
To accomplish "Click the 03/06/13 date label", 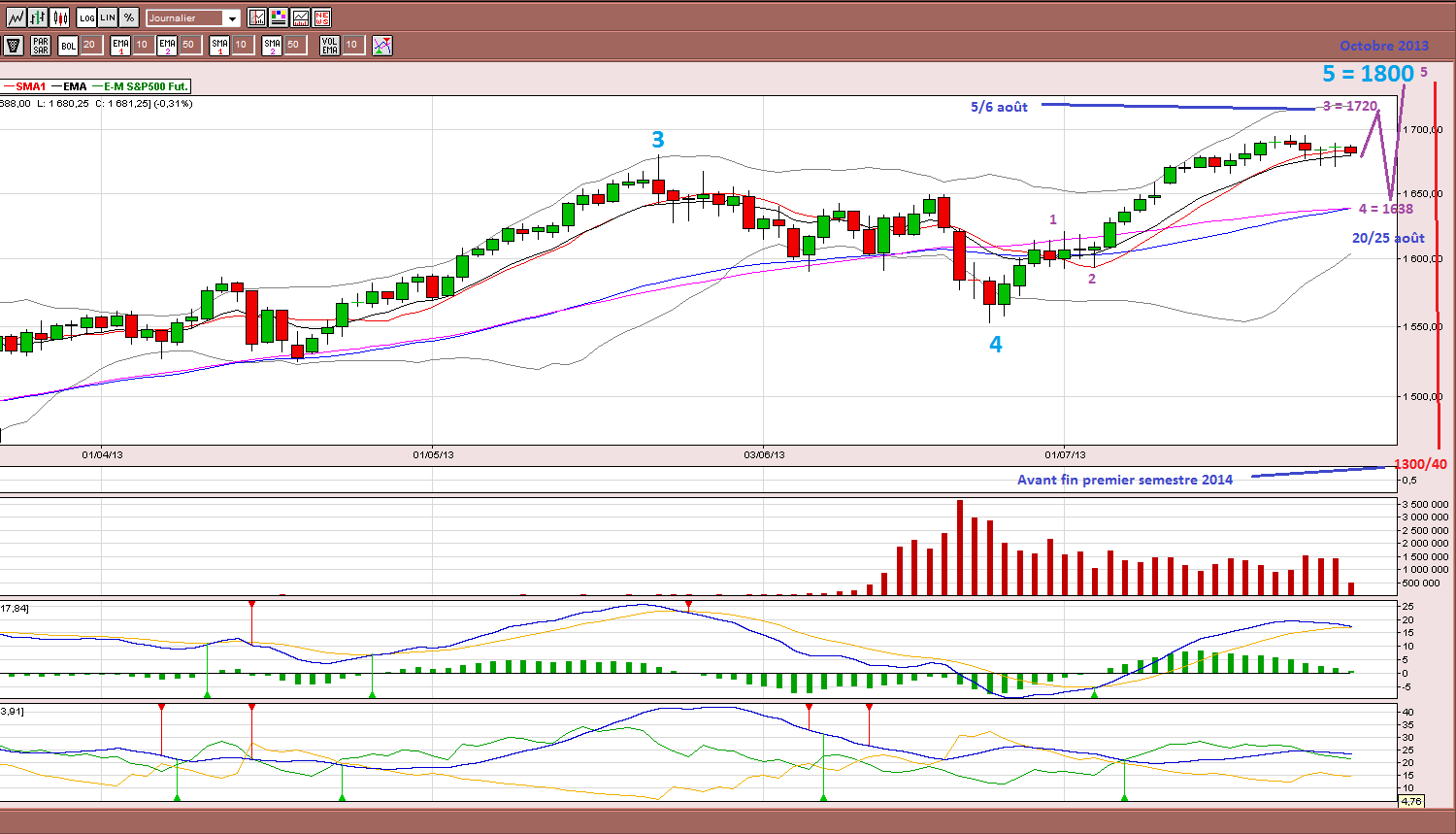I will (x=764, y=454).
